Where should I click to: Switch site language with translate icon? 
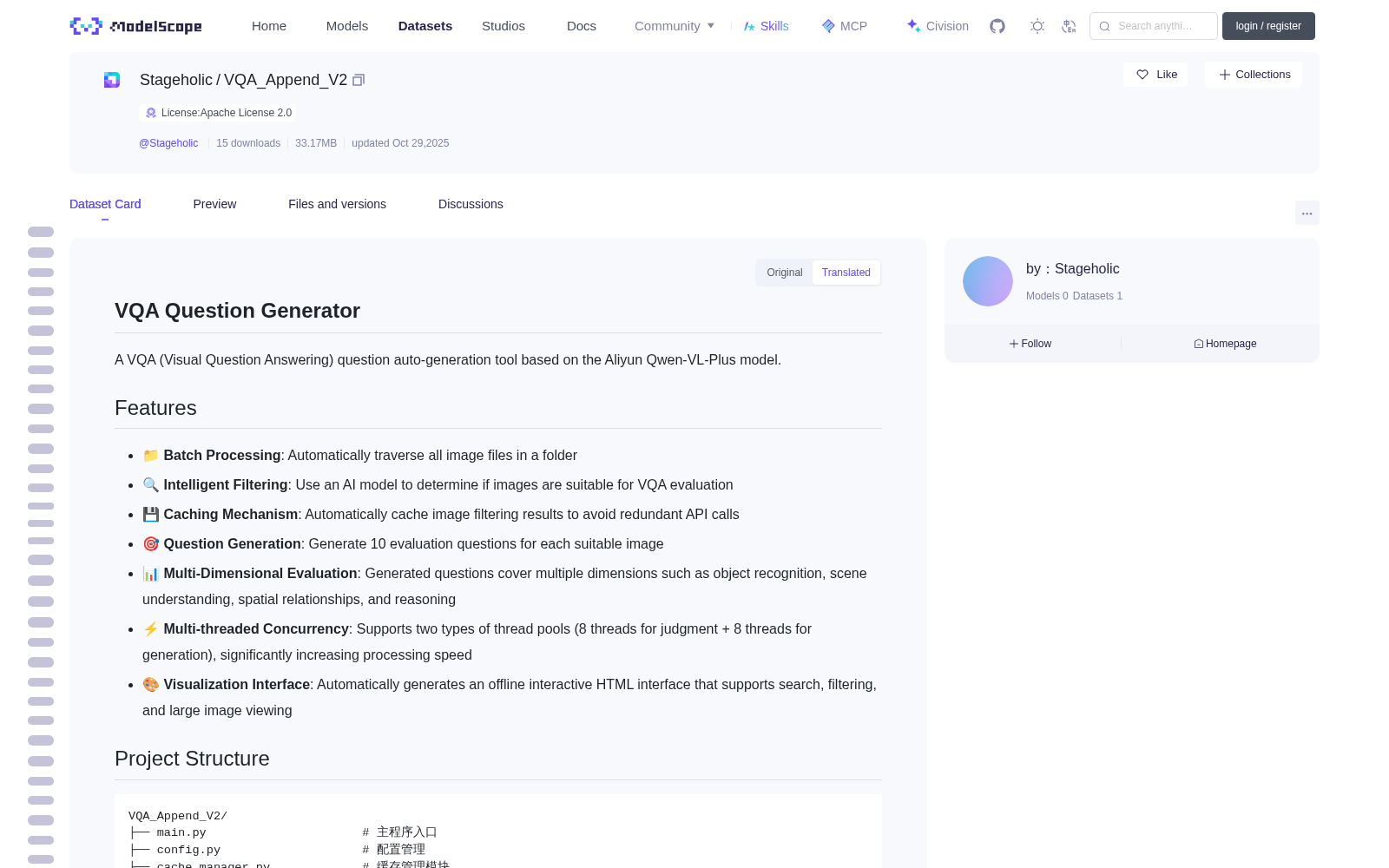click(x=1069, y=26)
